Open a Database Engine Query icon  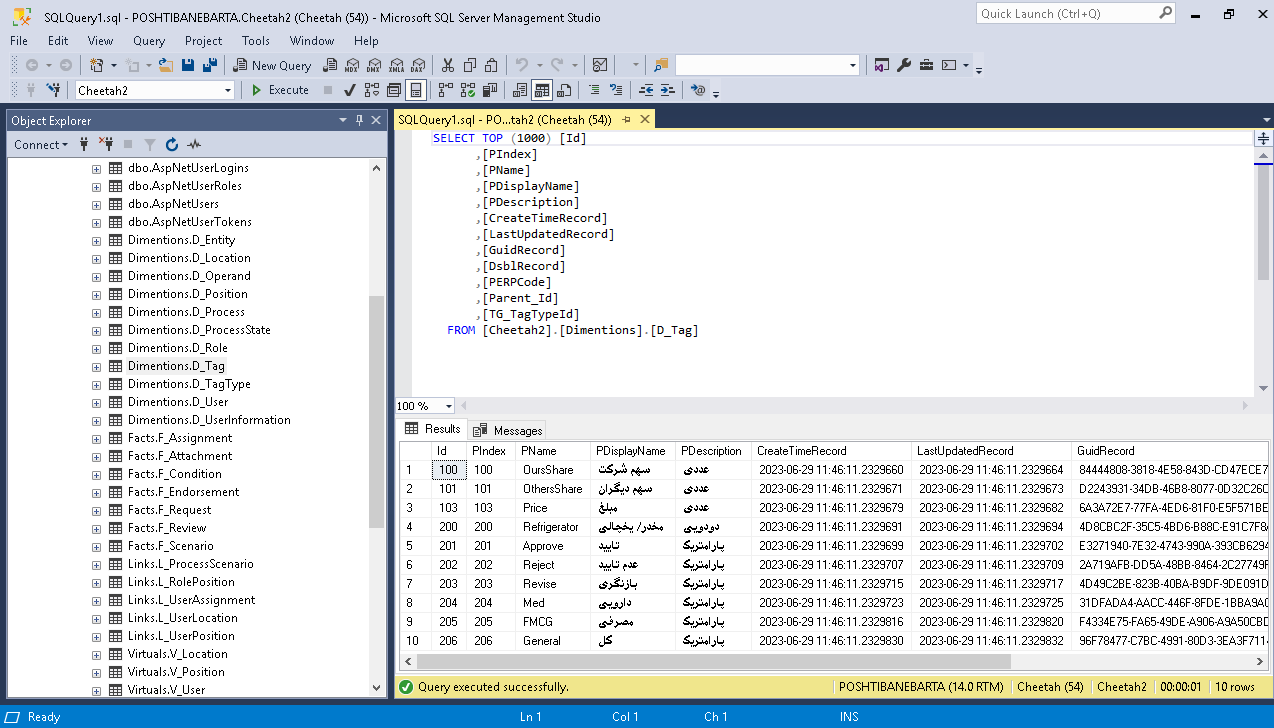pos(329,65)
